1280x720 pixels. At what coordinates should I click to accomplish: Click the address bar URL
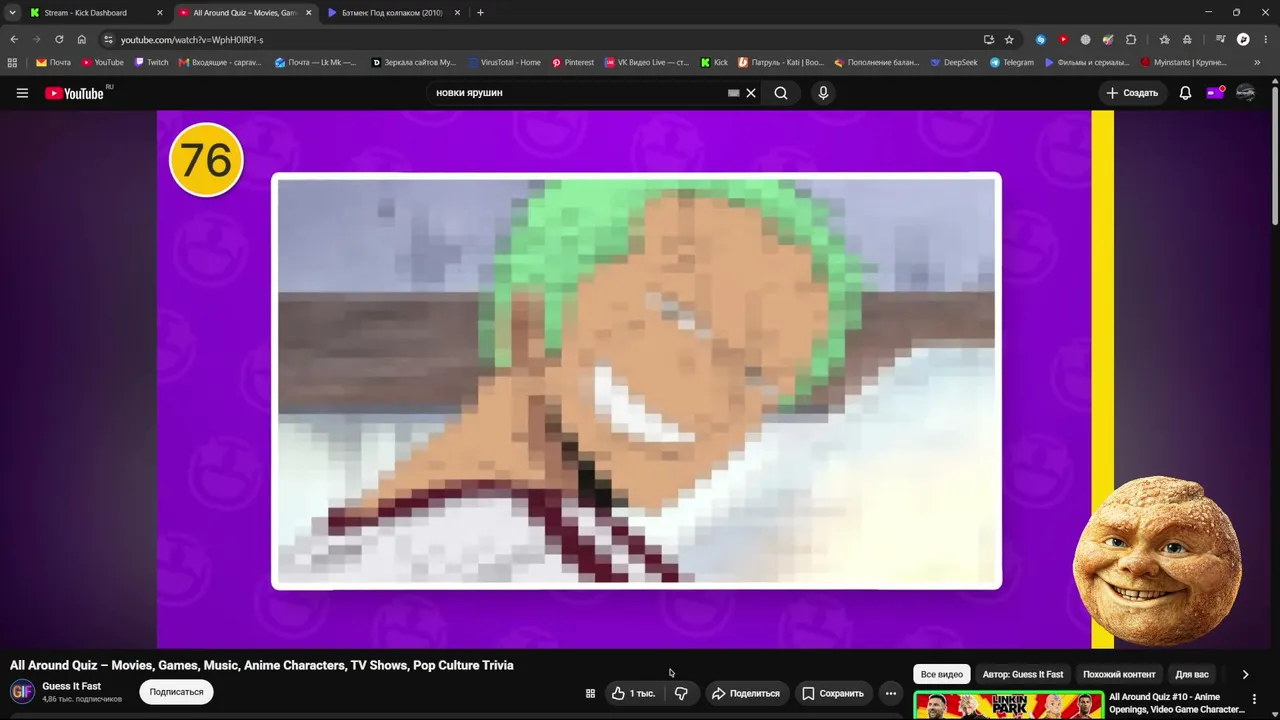coord(192,40)
